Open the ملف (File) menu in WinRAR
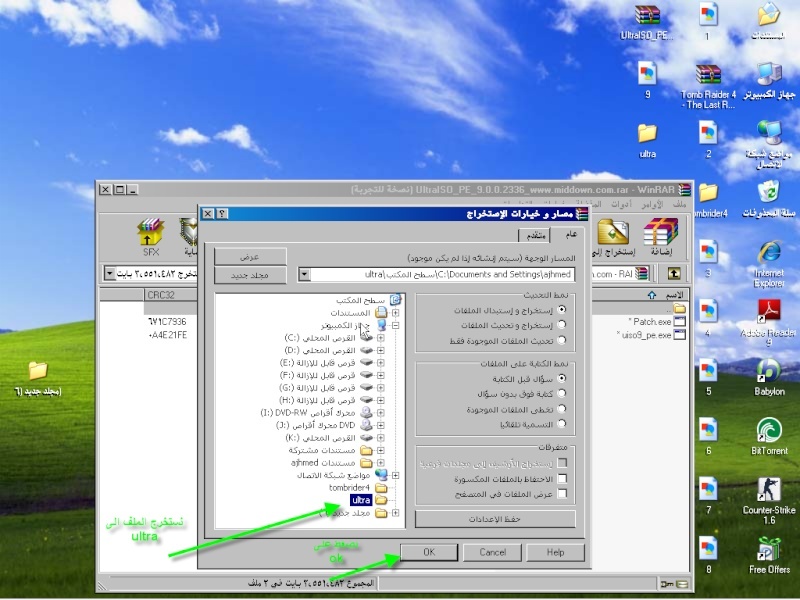The image size is (800, 600). tap(680, 204)
